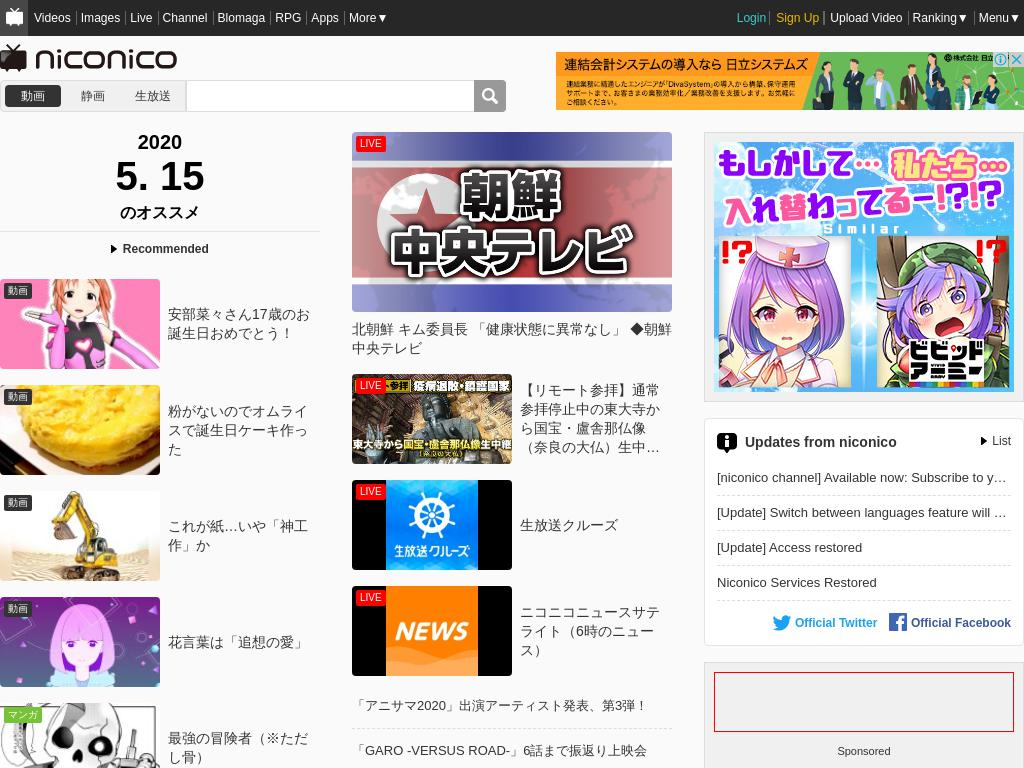Click title 花言葉は「追想の愛」

[x=238, y=643]
